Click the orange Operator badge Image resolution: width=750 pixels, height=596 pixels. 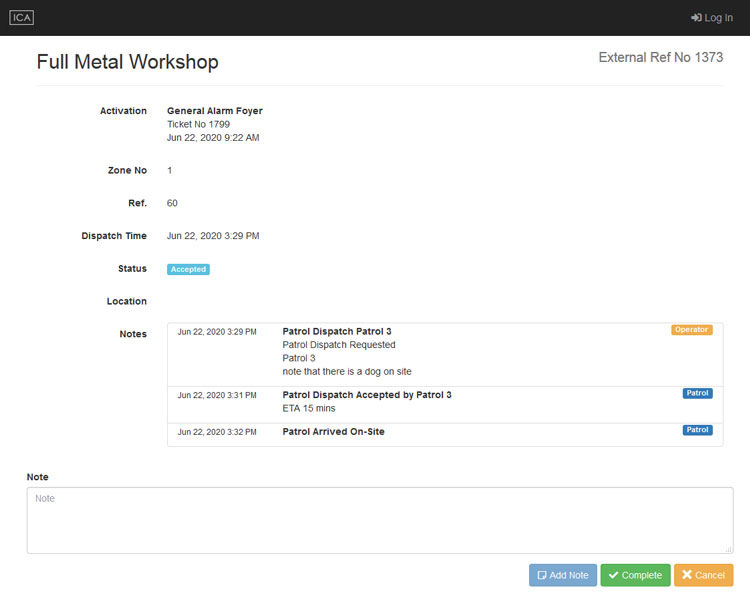point(691,330)
